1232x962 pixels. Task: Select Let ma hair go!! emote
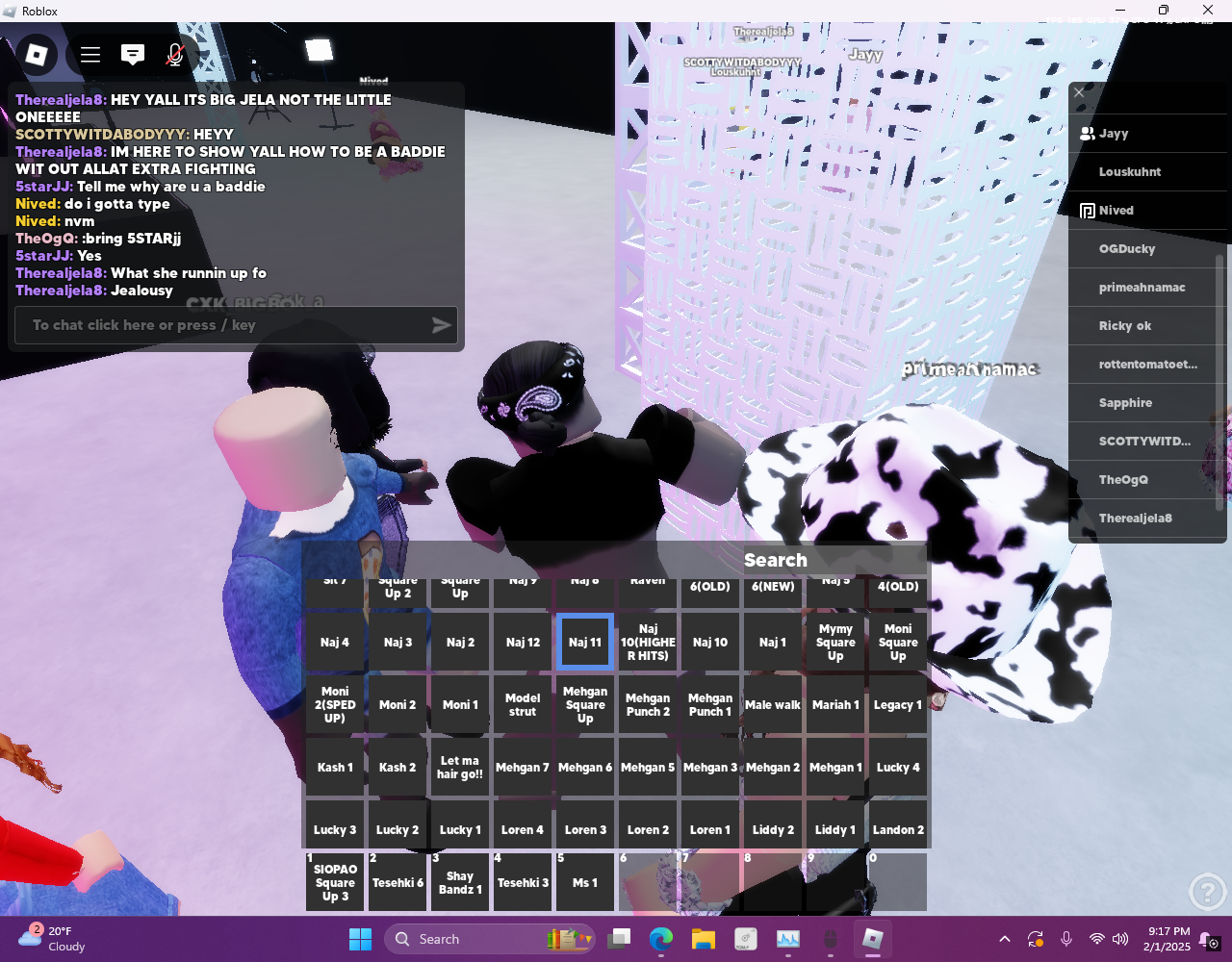coord(460,768)
